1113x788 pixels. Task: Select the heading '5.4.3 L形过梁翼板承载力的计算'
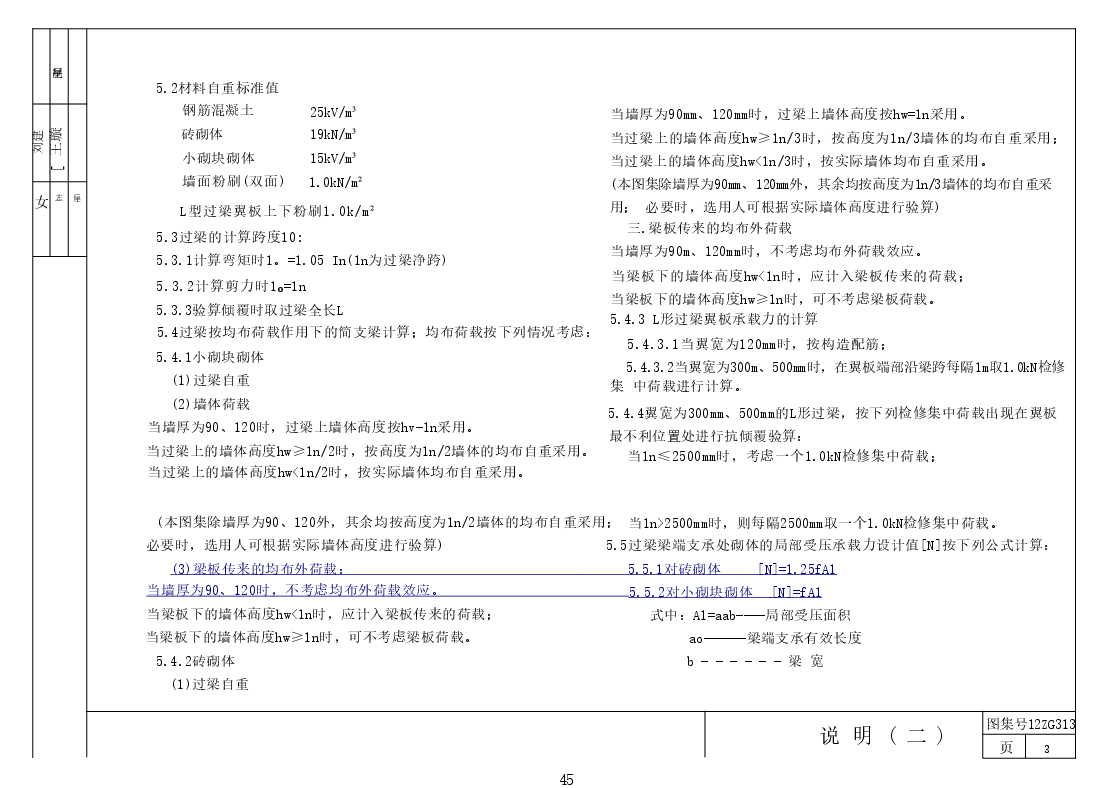[x=713, y=319]
